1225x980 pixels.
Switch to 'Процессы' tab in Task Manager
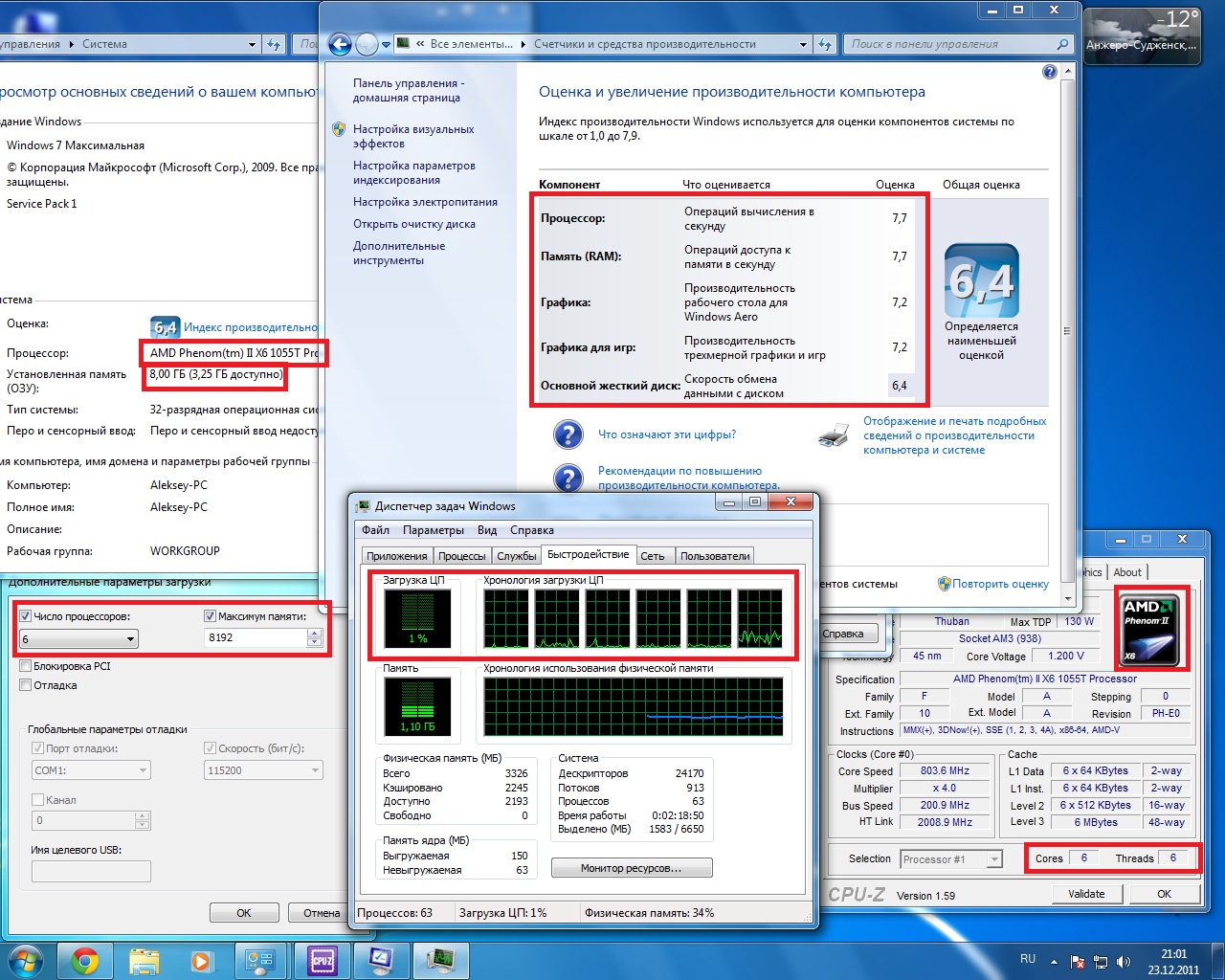click(x=462, y=556)
